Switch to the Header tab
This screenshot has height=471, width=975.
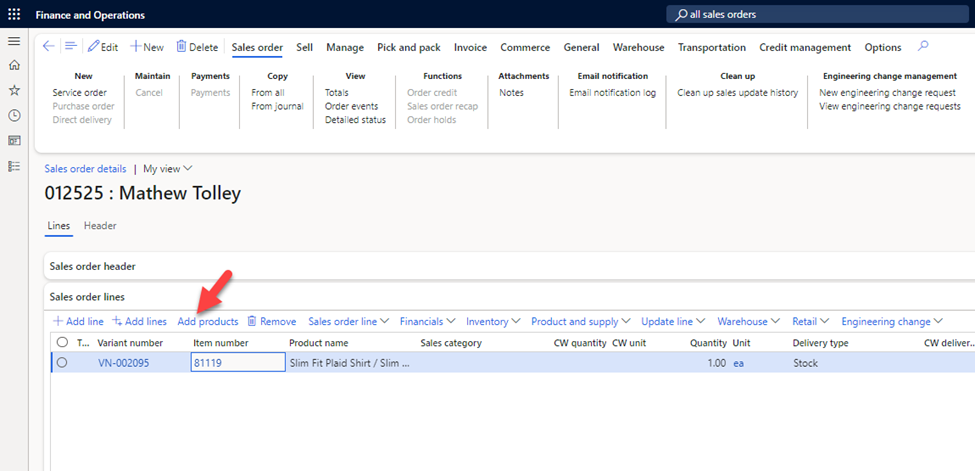100,226
